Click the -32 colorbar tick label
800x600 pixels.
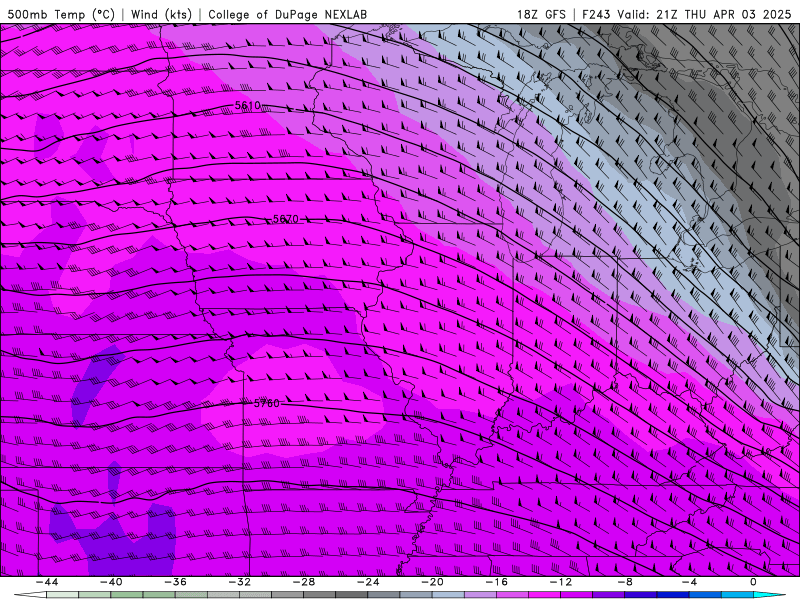[240, 582]
